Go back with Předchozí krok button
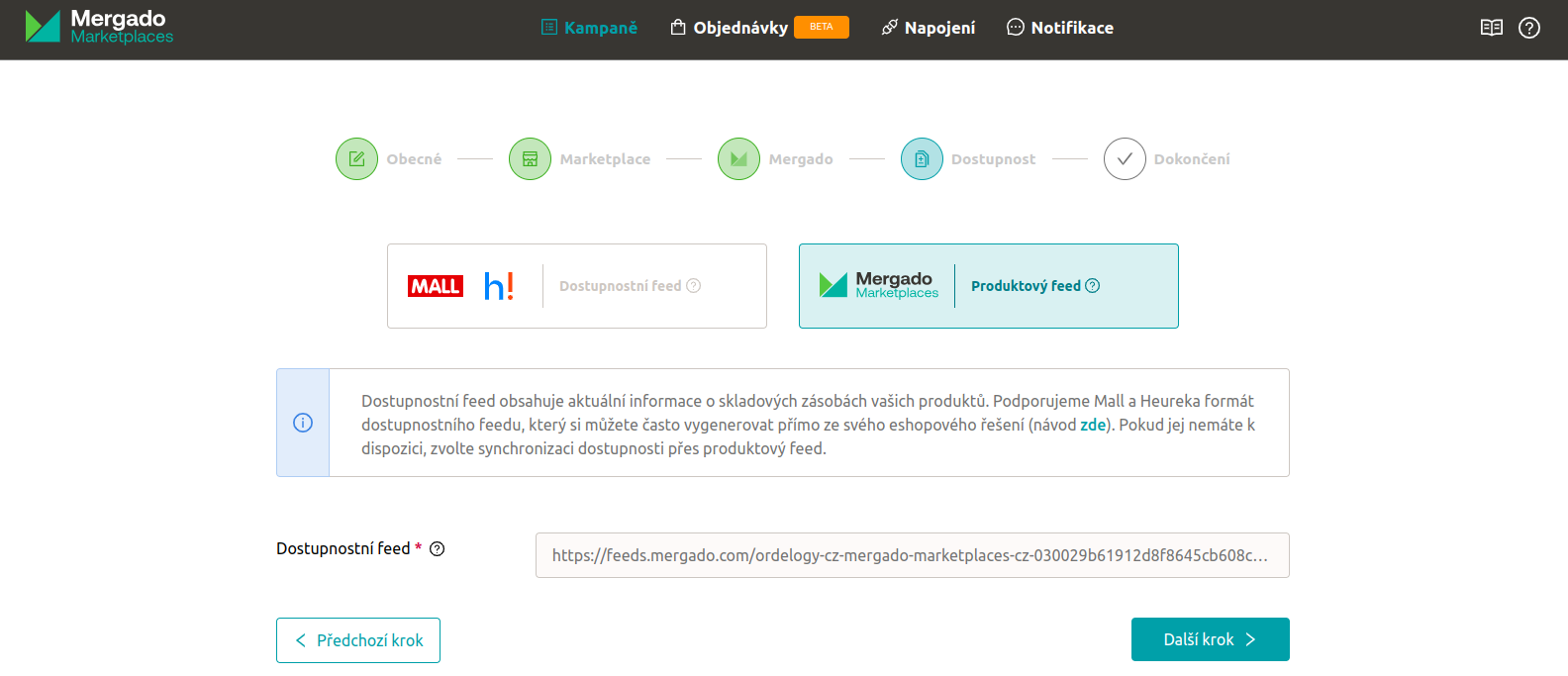Image resolution: width=1568 pixels, height=676 pixels. click(x=358, y=640)
